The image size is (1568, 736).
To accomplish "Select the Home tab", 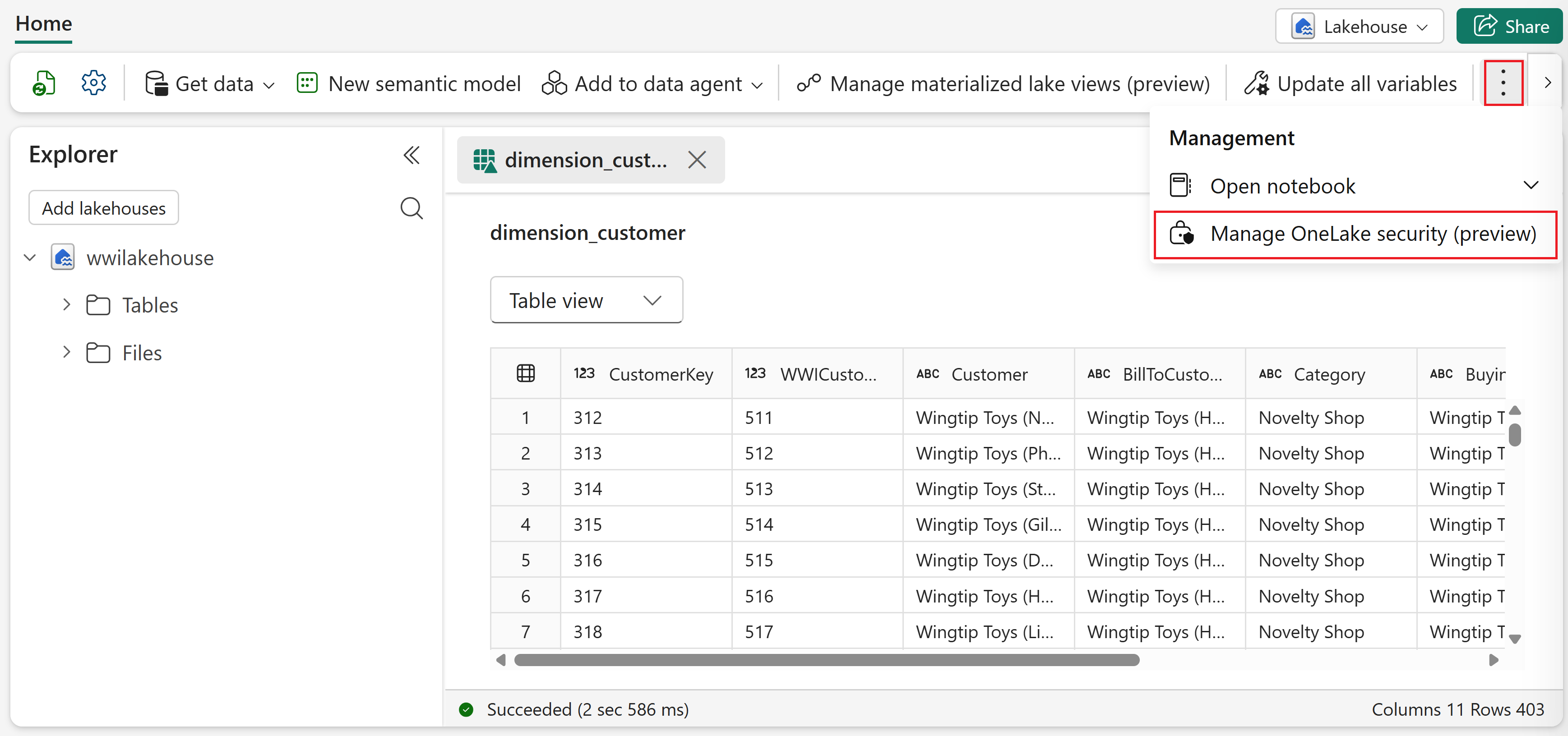I will pyautogui.click(x=44, y=24).
